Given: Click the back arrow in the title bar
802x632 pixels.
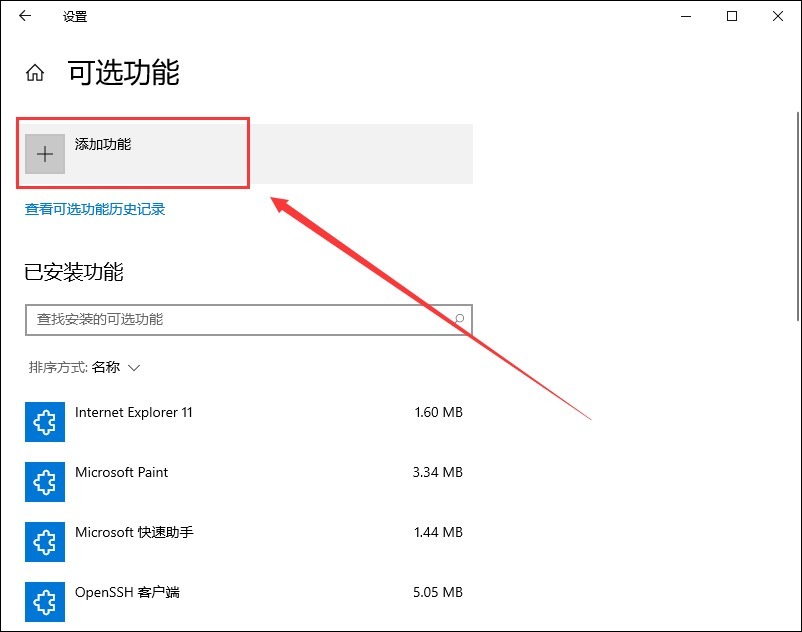Looking at the screenshot, I should pyautogui.click(x=24, y=16).
